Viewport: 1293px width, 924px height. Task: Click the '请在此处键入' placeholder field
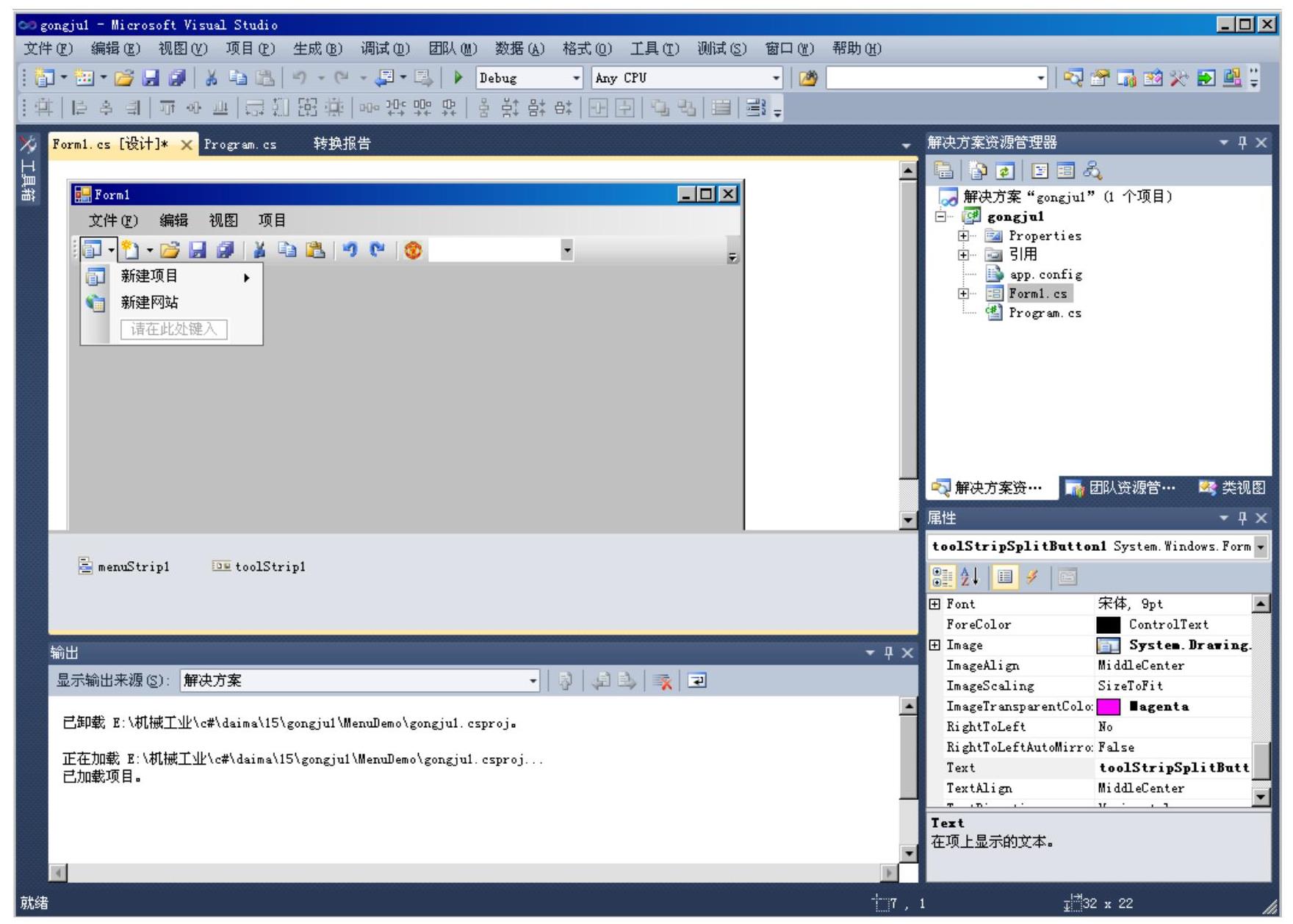[x=174, y=329]
